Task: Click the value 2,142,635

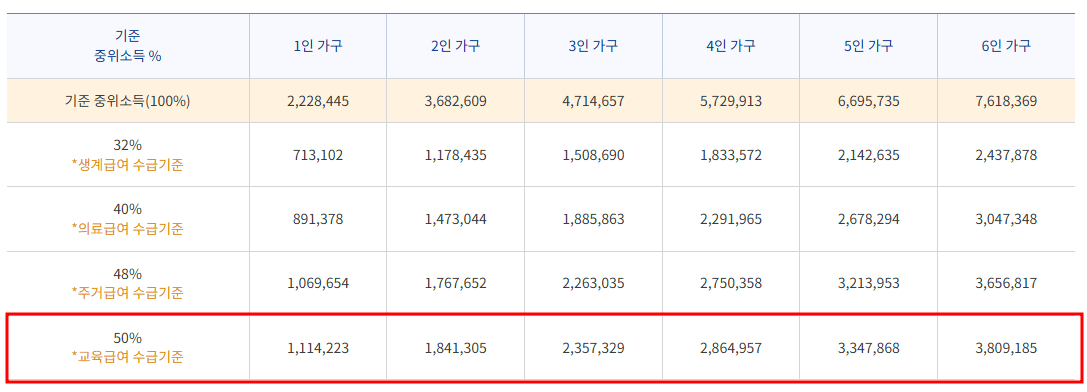Action: click(x=869, y=155)
